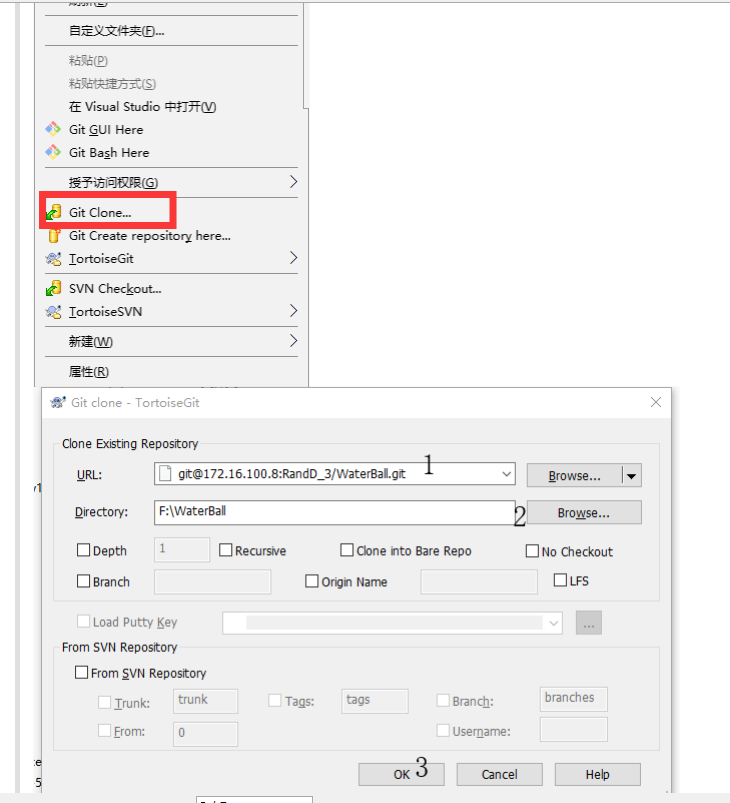Toggle the LFS checkbox
Viewport: 730px width, 803px height.
560,580
